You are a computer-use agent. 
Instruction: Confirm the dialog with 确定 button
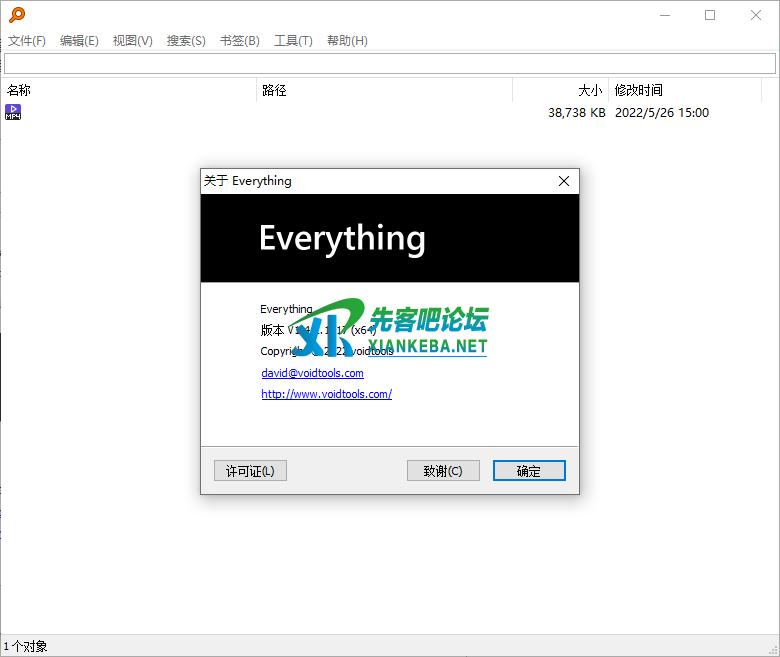[x=529, y=471]
